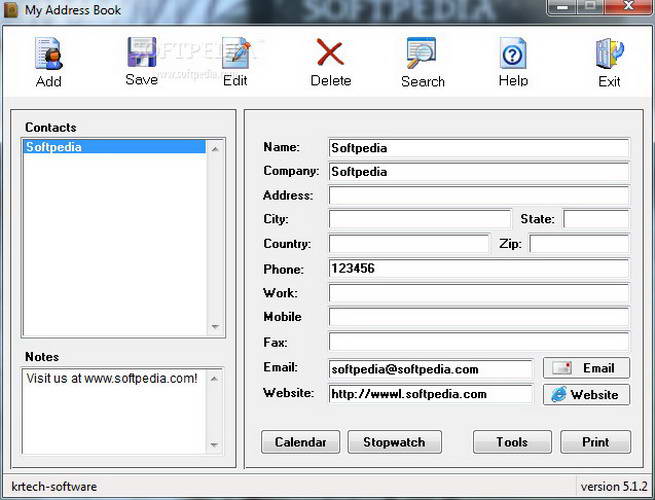
Task: Open the Calendar tool
Action: click(x=300, y=442)
